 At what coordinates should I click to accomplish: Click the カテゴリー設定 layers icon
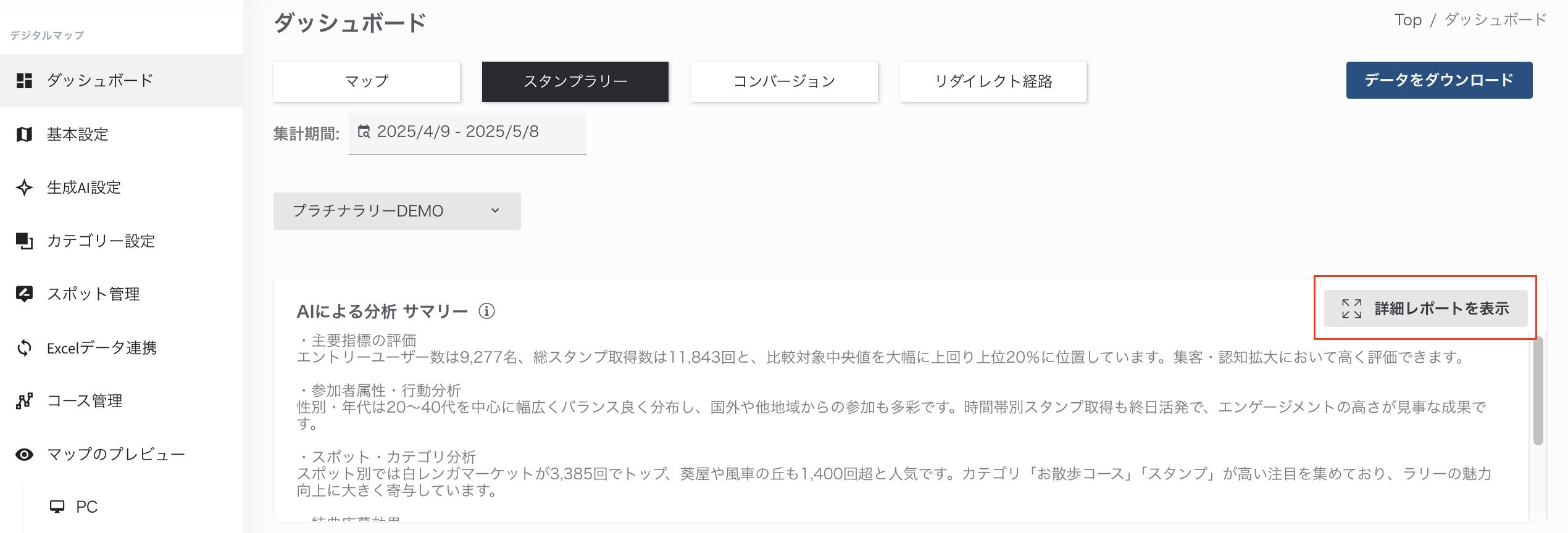tap(24, 241)
